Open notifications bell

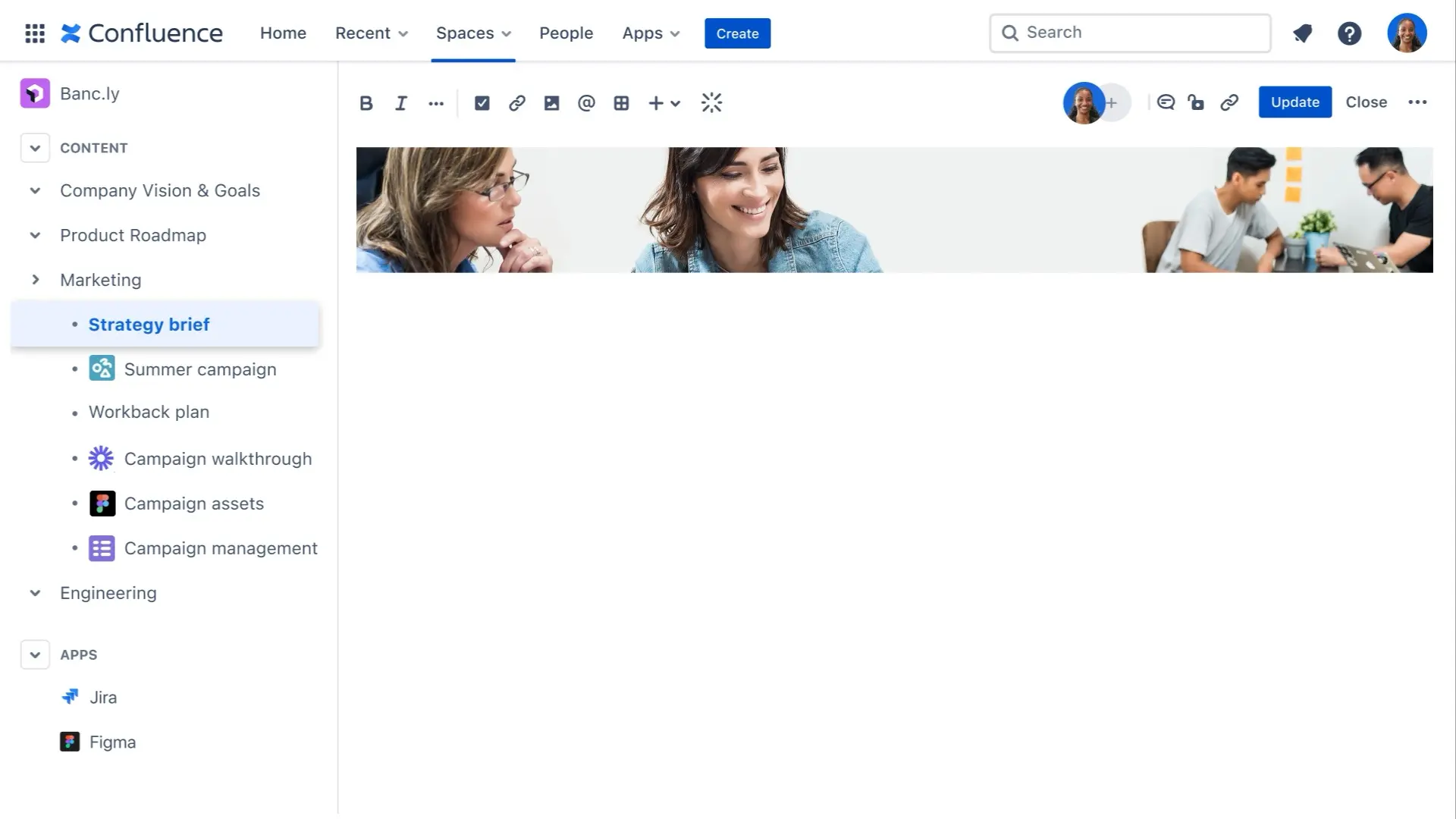pos(1302,33)
